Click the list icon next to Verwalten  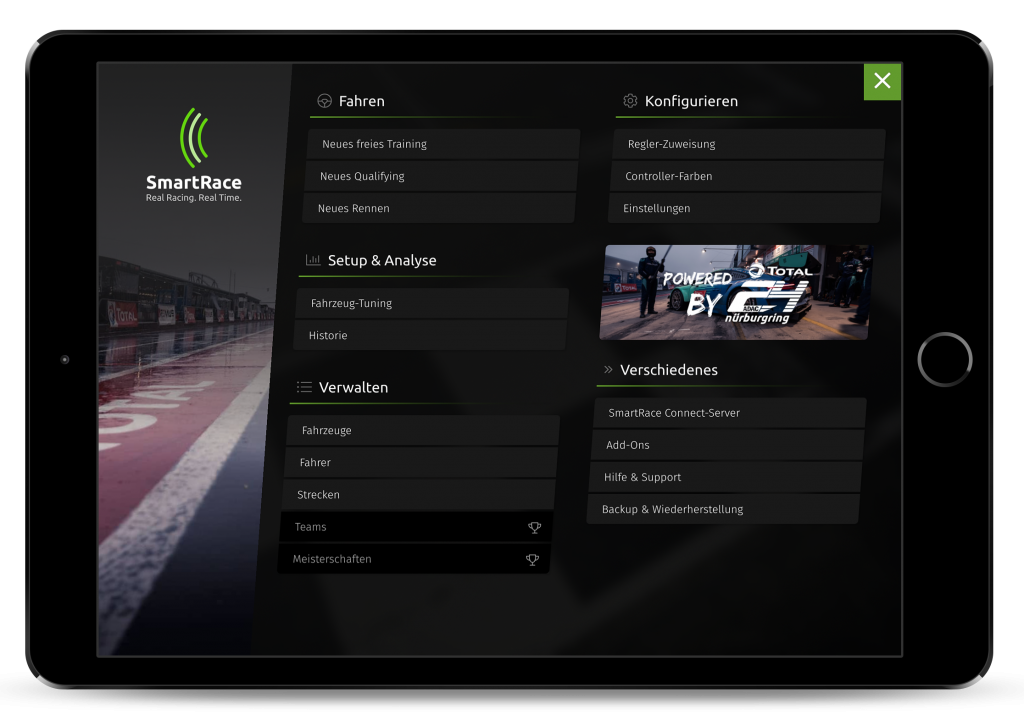[x=304, y=387]
